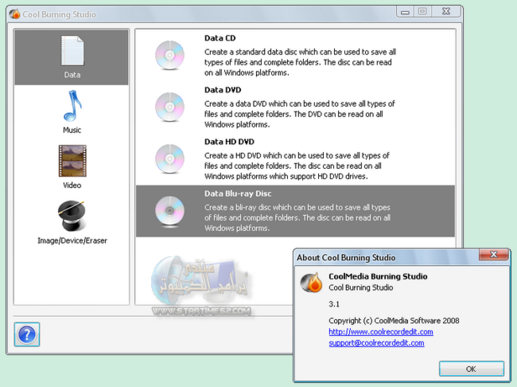Open the http://www.coolrecordedit.com link

coord(381,332)
